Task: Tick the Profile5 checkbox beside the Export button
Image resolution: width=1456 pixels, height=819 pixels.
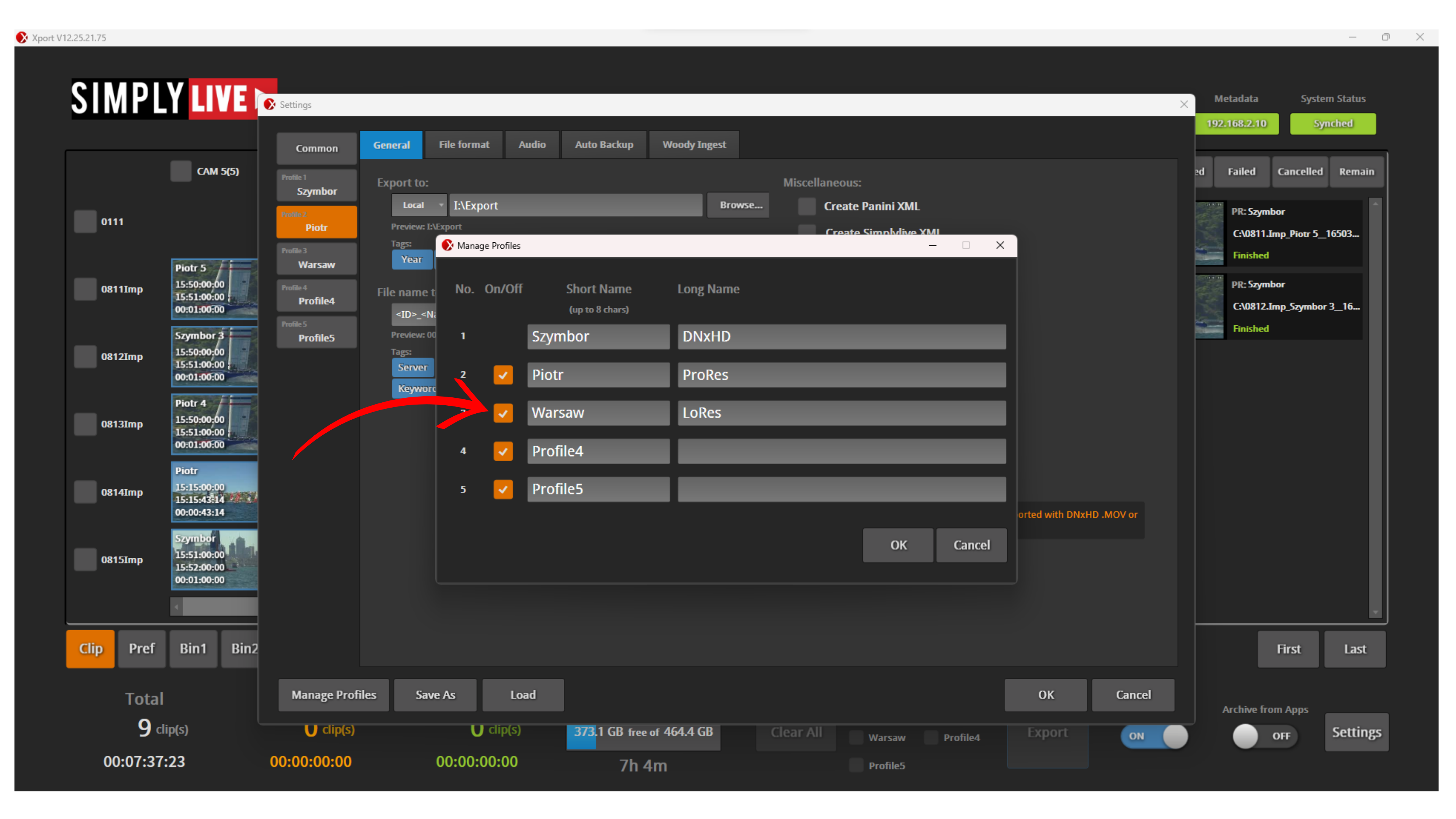Action: (x=856, y=765)
